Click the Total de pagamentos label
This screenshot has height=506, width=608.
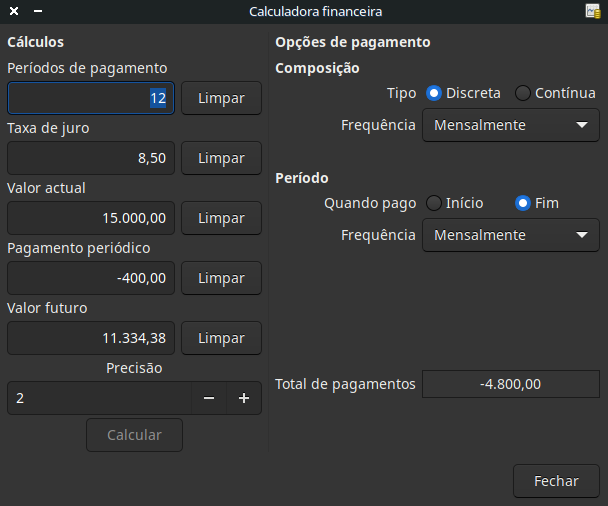coord(345,384)
